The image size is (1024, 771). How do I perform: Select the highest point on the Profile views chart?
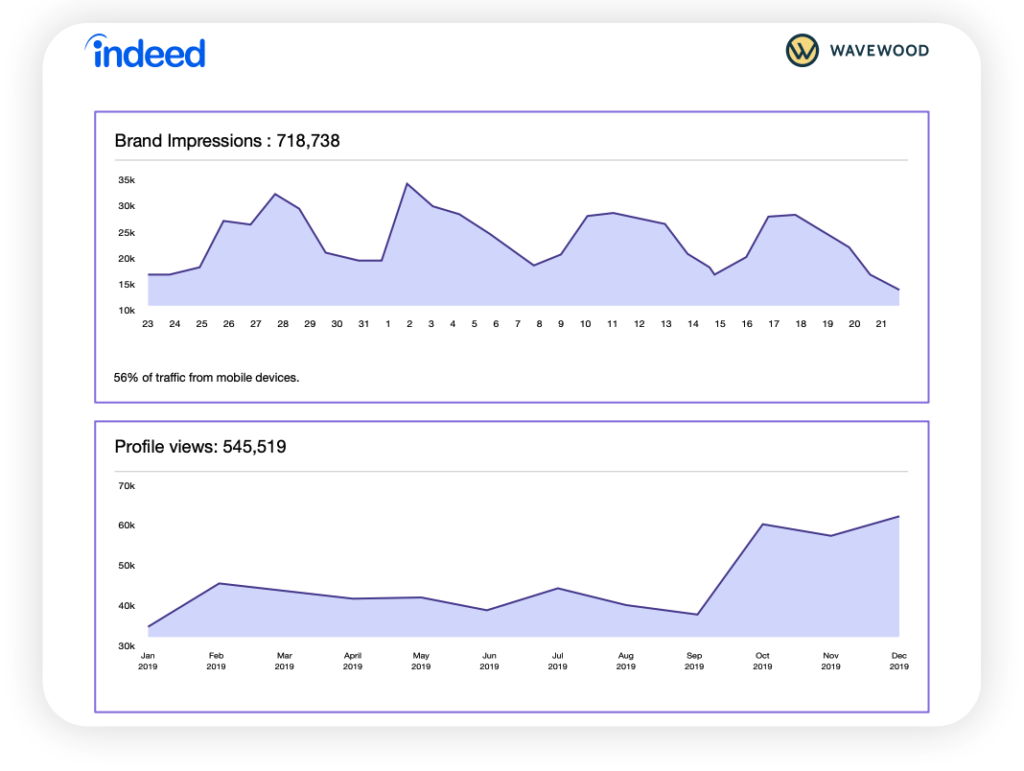[x=899, y=517]
